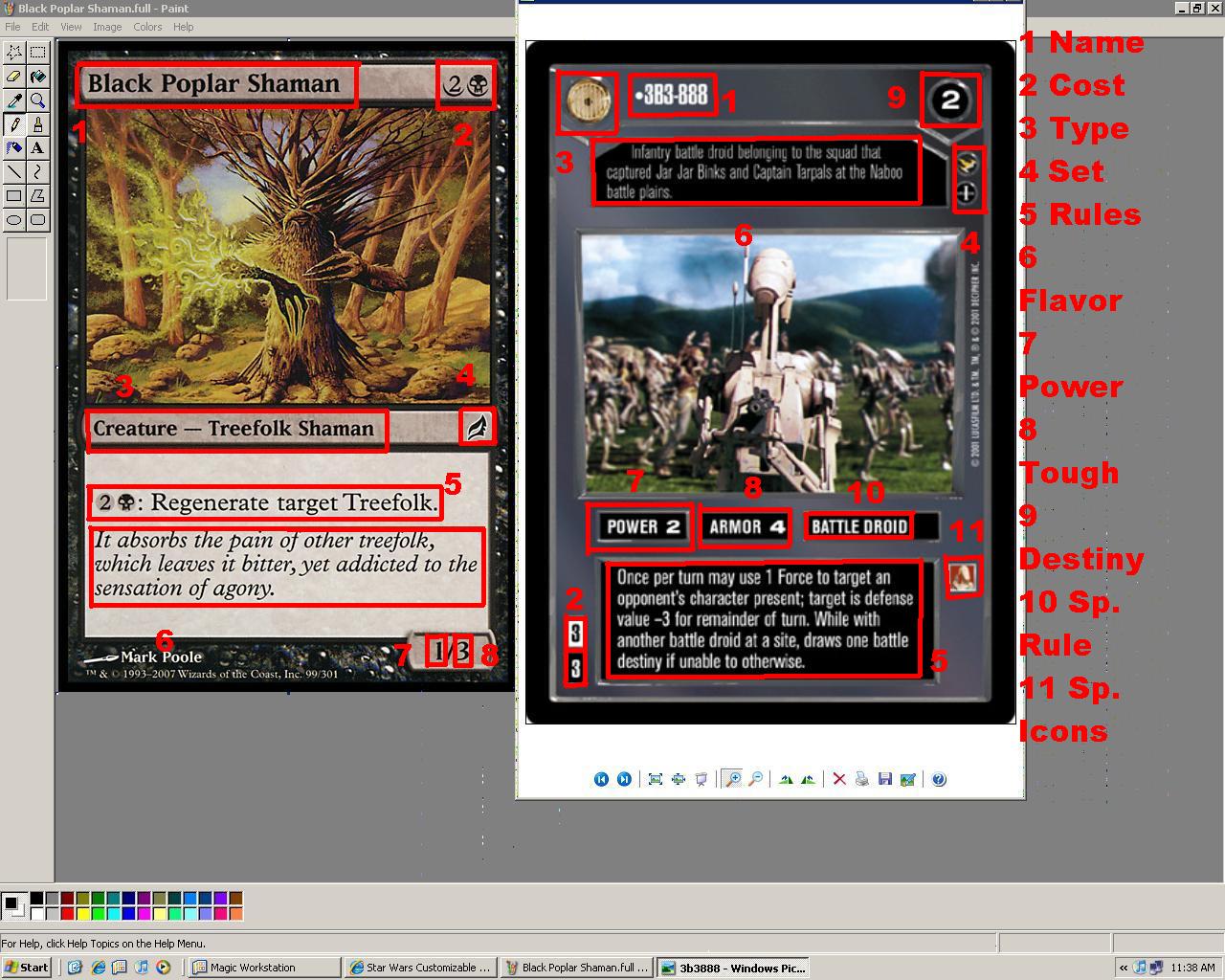Launch Internet Explorer from quick launch
This screenshot has height=980, width=1225.
pos(97,968)
